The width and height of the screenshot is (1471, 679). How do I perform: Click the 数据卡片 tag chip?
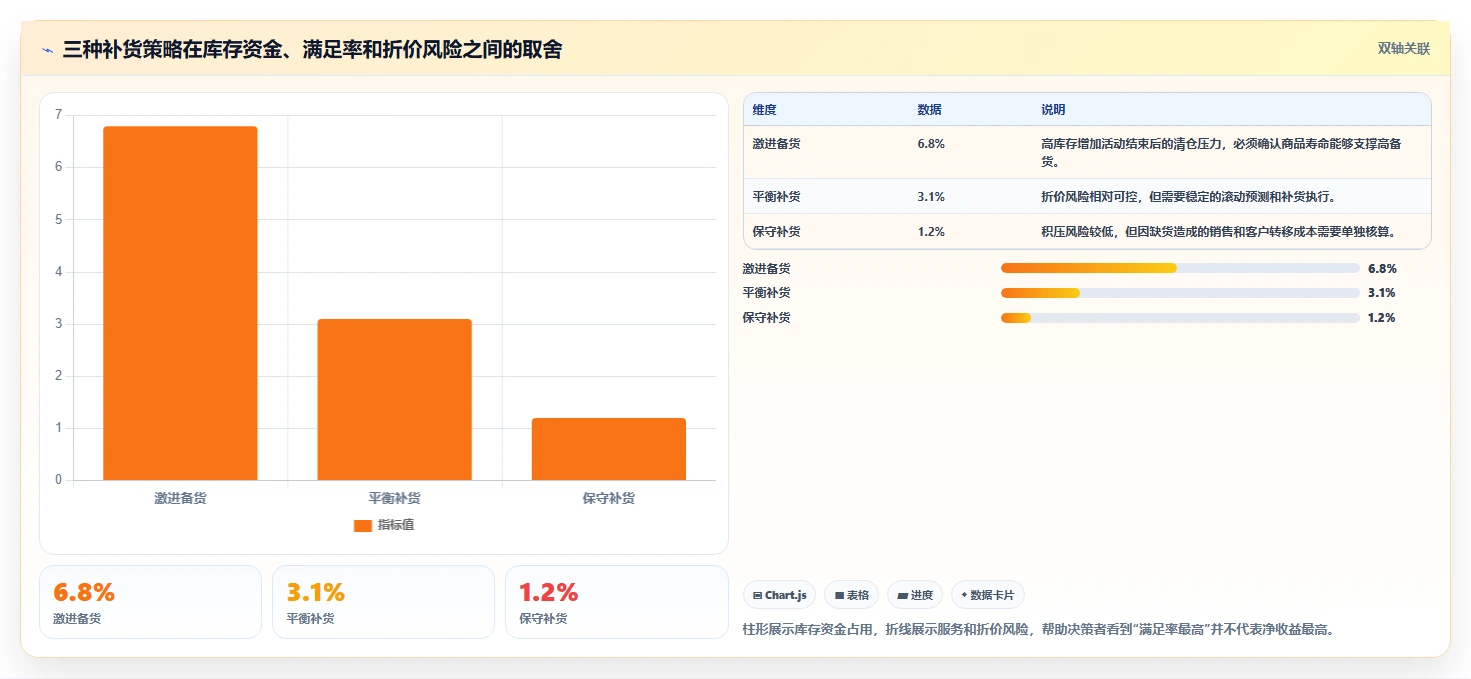click(988, 595)
